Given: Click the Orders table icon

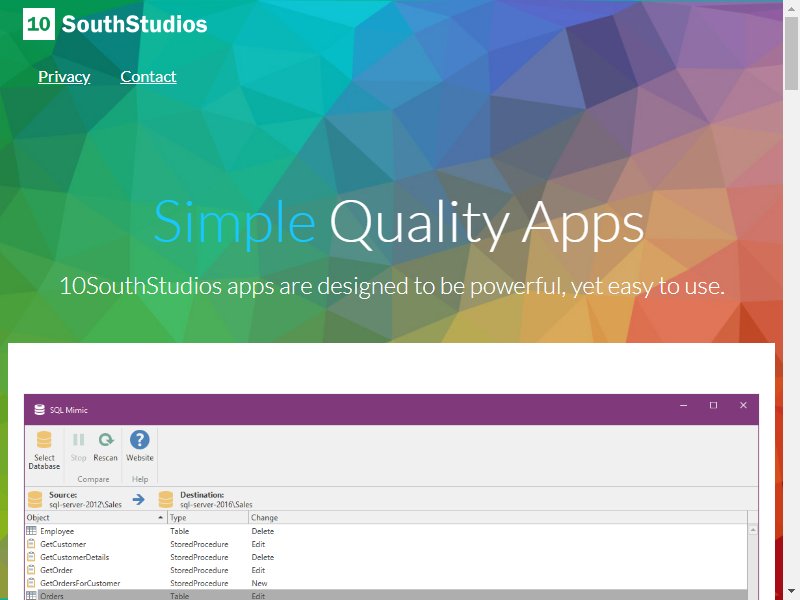Looking at the screenshot, I should click(32, 596).
